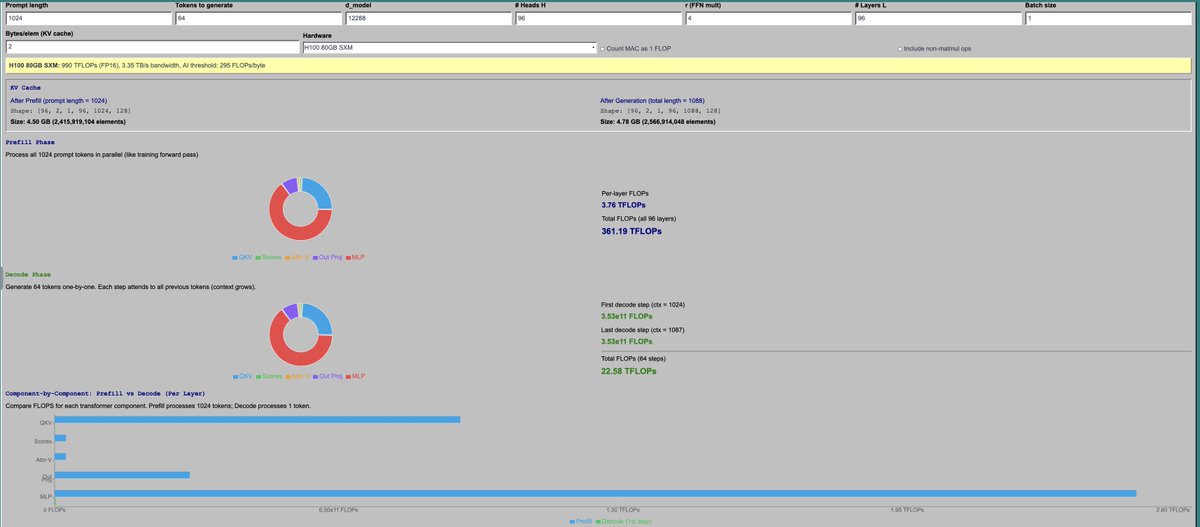The image size is (1200, 527).
Task: Enable Include non-matmul ops option
Action: 901,48
